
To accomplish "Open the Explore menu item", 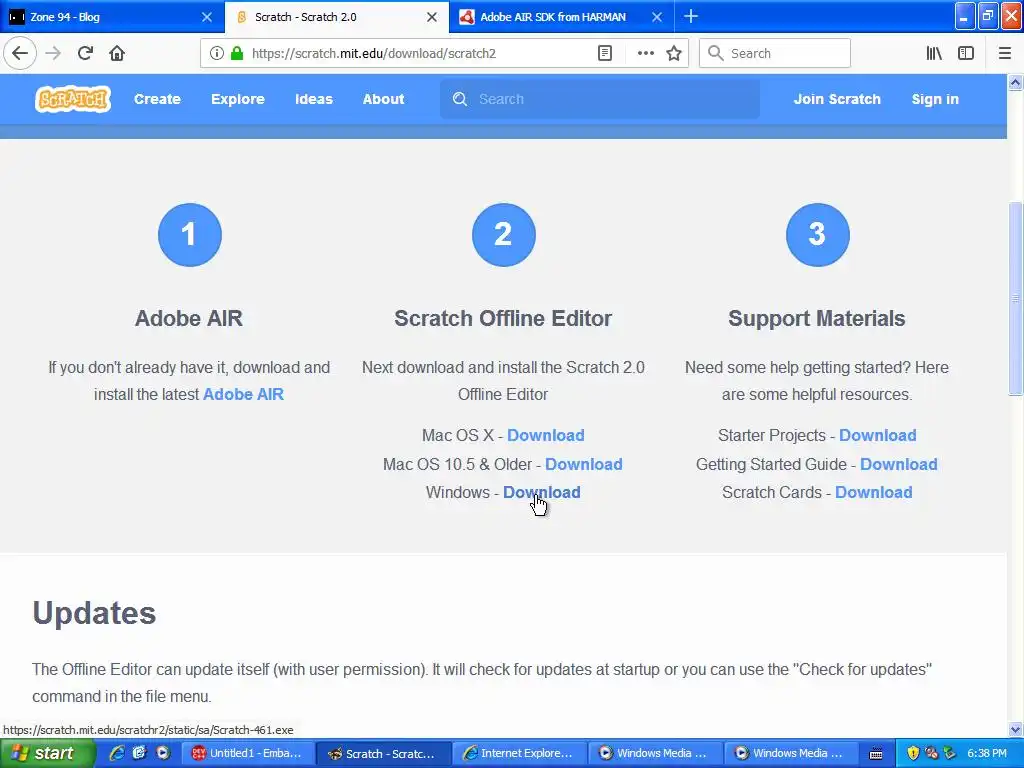I will point(238,99).
